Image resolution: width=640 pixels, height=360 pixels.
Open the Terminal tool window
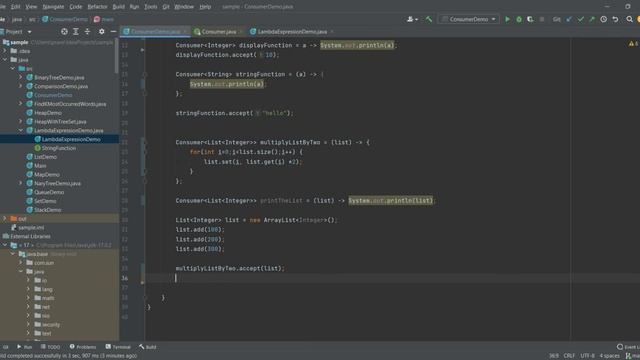click(x=118, y=347)
